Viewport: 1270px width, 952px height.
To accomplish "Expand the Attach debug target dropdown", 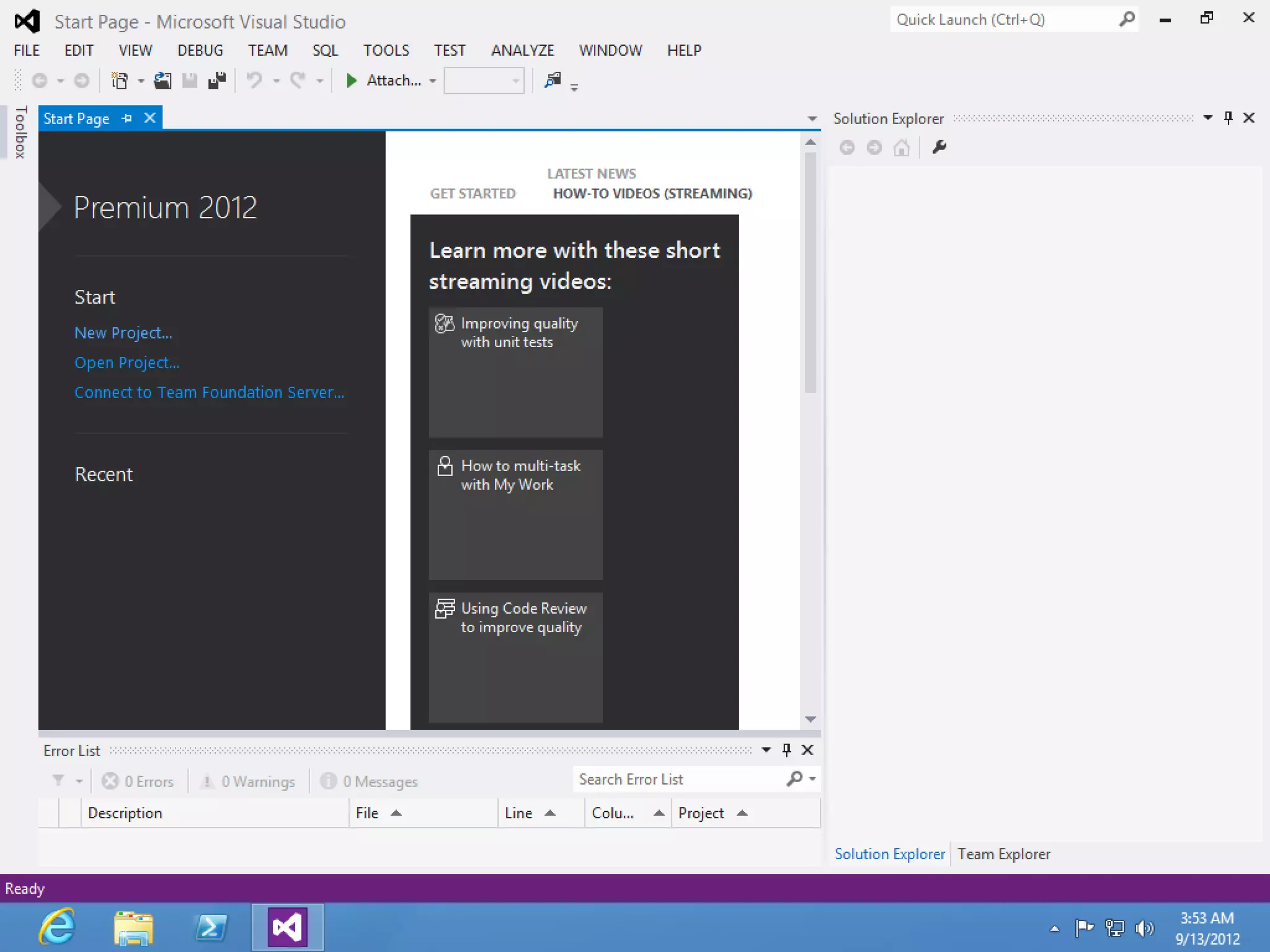I will point(433,81).
